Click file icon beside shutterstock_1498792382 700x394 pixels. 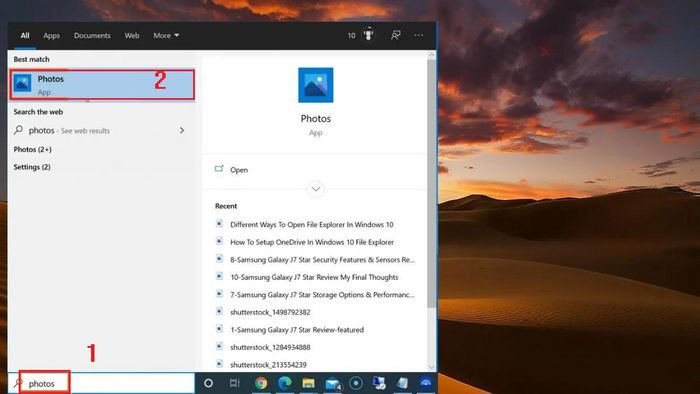pos(219,311)
